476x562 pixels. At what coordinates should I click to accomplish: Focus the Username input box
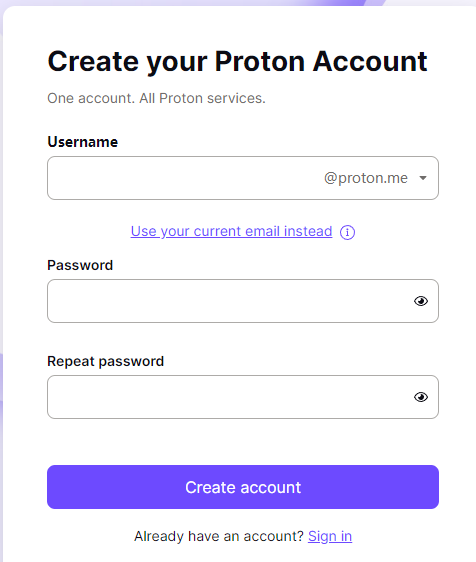[x=185, y=178]
